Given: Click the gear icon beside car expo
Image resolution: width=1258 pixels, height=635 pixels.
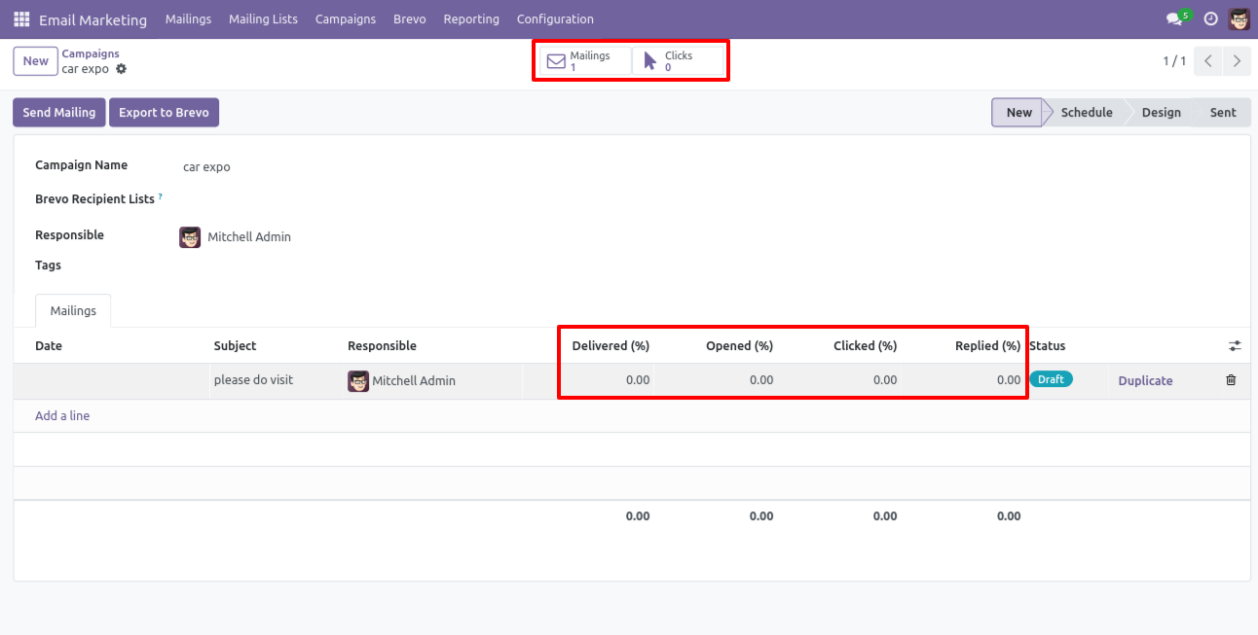Looking at the screenshot, I should (122, 69).
